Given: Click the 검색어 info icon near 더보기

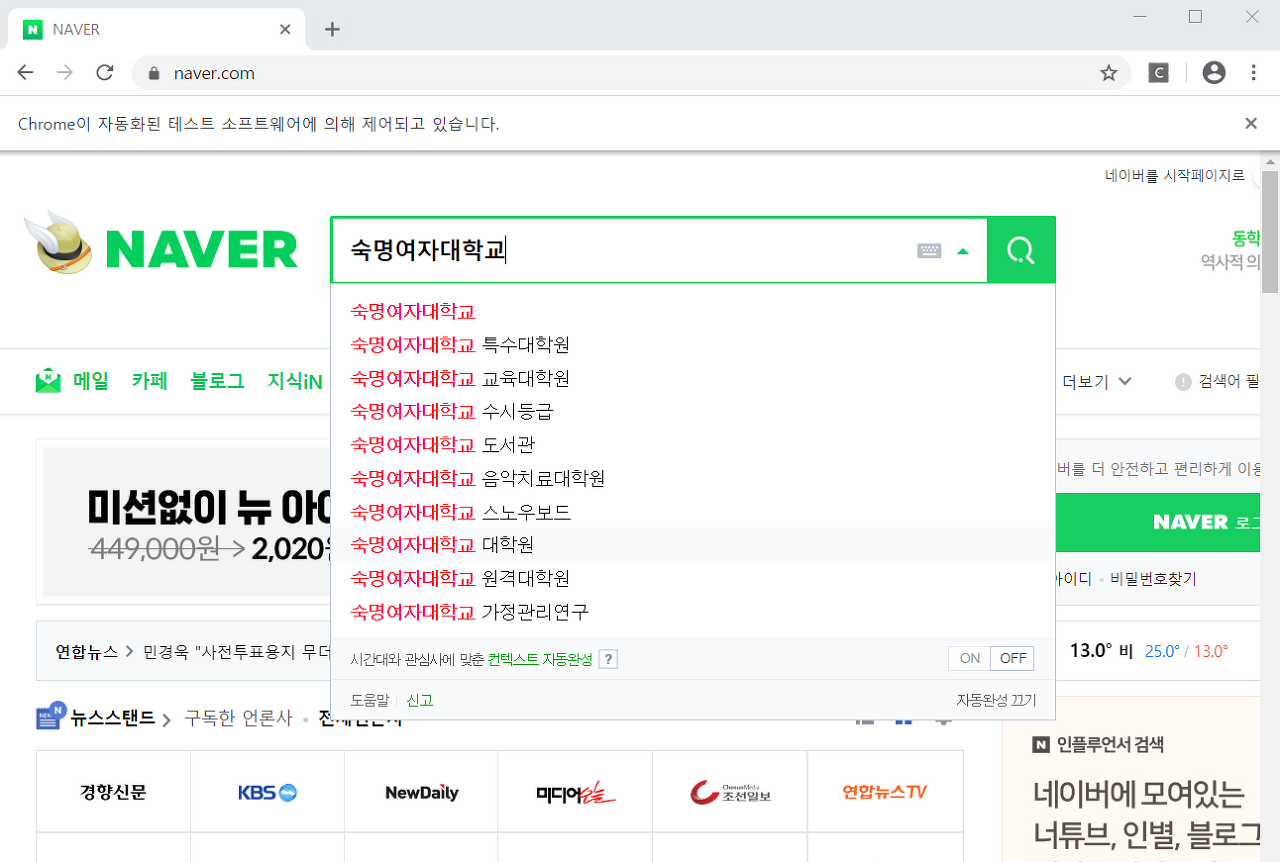Looking at the screenshot, I should click(1183, 381).
